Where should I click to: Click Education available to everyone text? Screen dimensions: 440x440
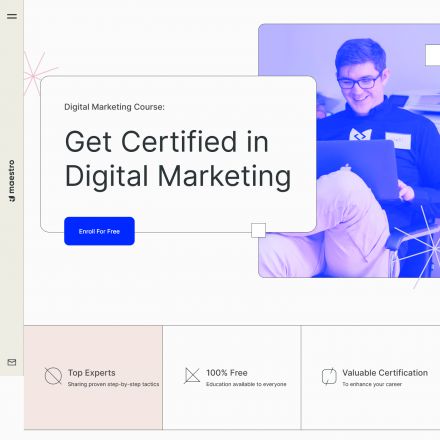pyautogui.click(x=246, y=384)
